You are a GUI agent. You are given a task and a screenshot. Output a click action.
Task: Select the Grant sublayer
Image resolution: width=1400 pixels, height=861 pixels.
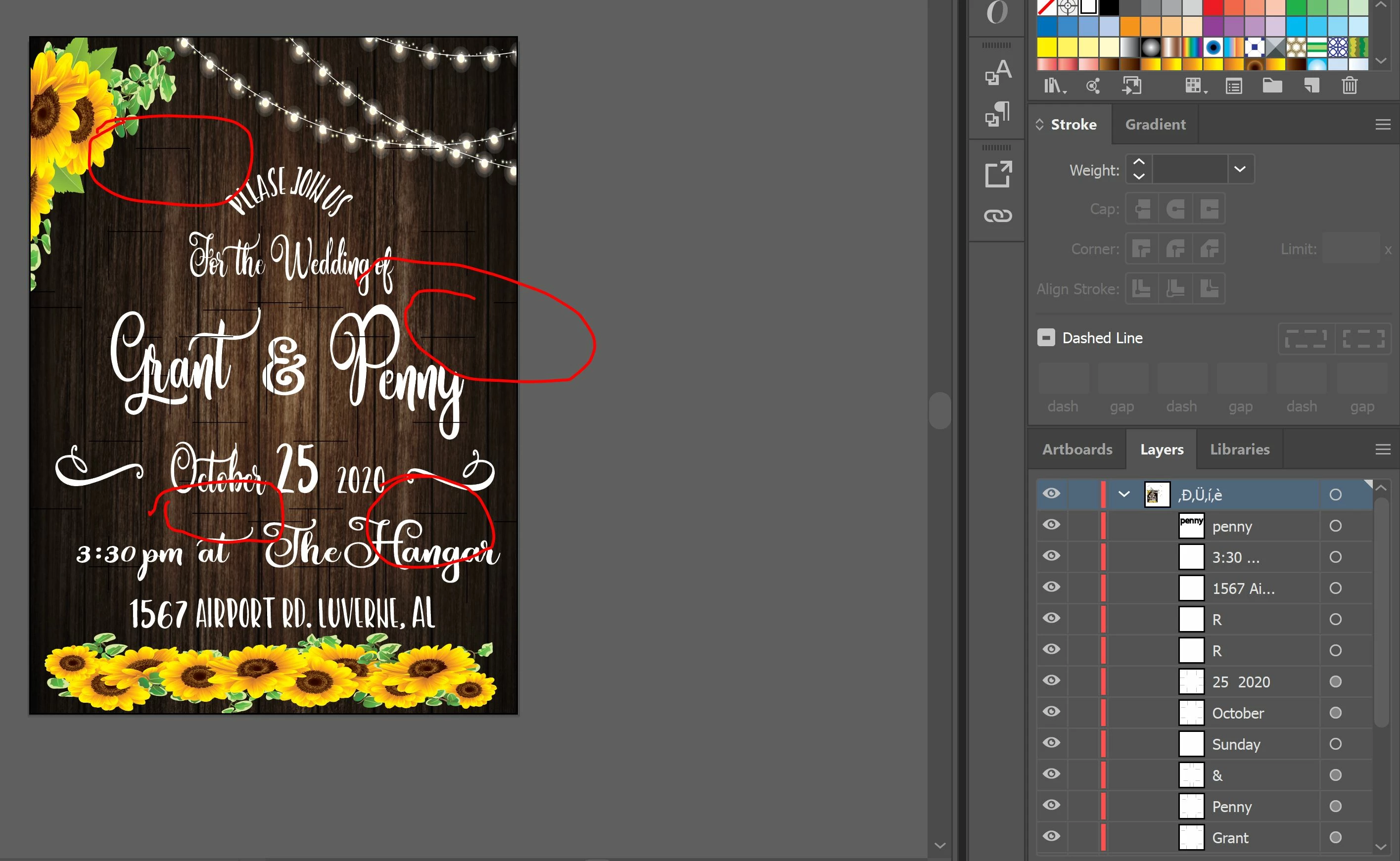tap(1230, 838)
